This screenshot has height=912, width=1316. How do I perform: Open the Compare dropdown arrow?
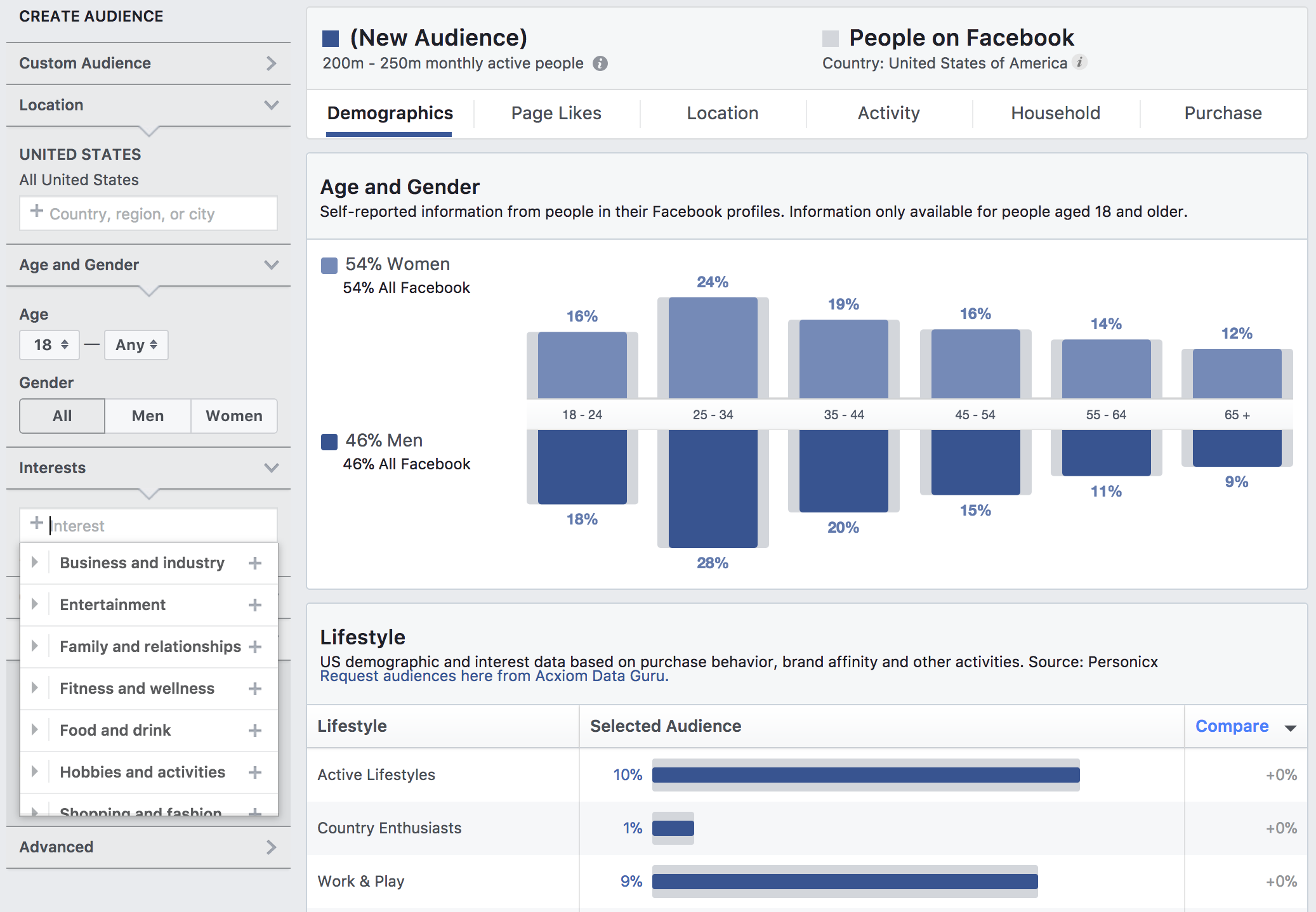point(1290,728)
